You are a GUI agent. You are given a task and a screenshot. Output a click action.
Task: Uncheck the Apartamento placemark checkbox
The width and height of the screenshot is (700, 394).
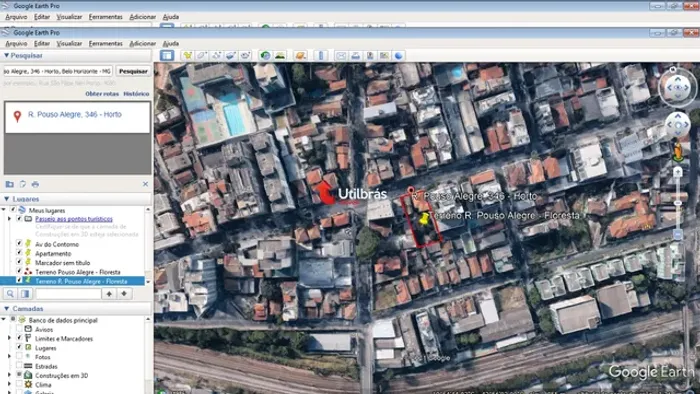point(19,253)
